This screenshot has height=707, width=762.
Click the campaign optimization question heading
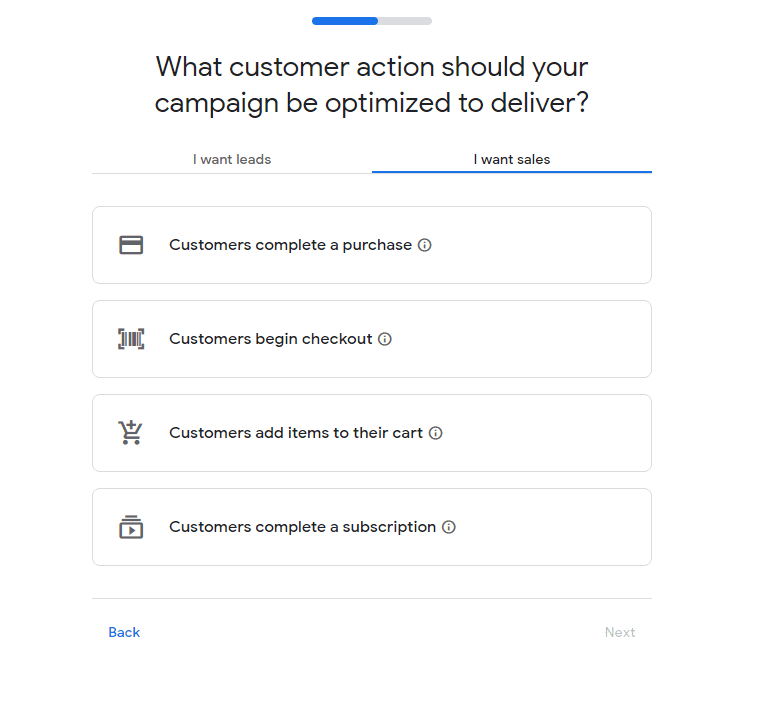tap(372, 85)
